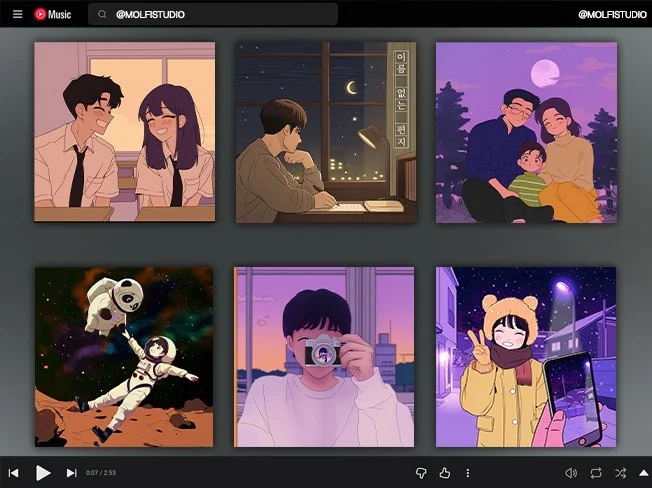Screen dimensions: 652x488
Task: Toggle repeat mode
Action: pos(596,473)
